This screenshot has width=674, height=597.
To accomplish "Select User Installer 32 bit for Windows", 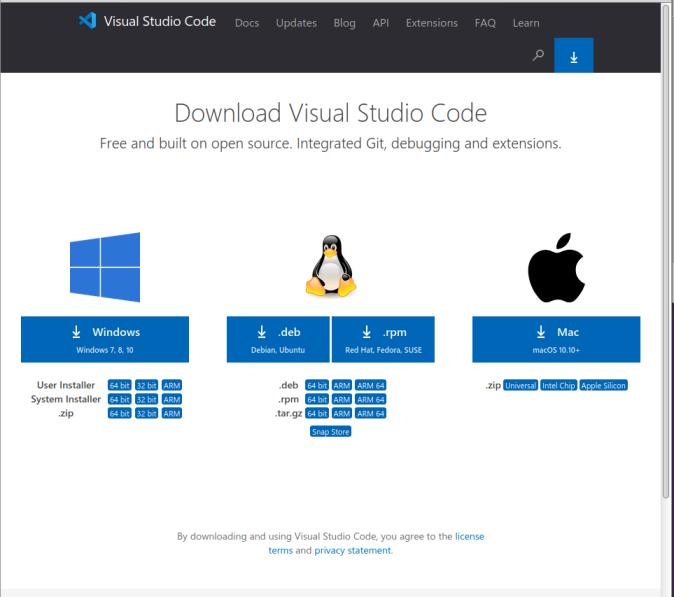I will (147, 385).
